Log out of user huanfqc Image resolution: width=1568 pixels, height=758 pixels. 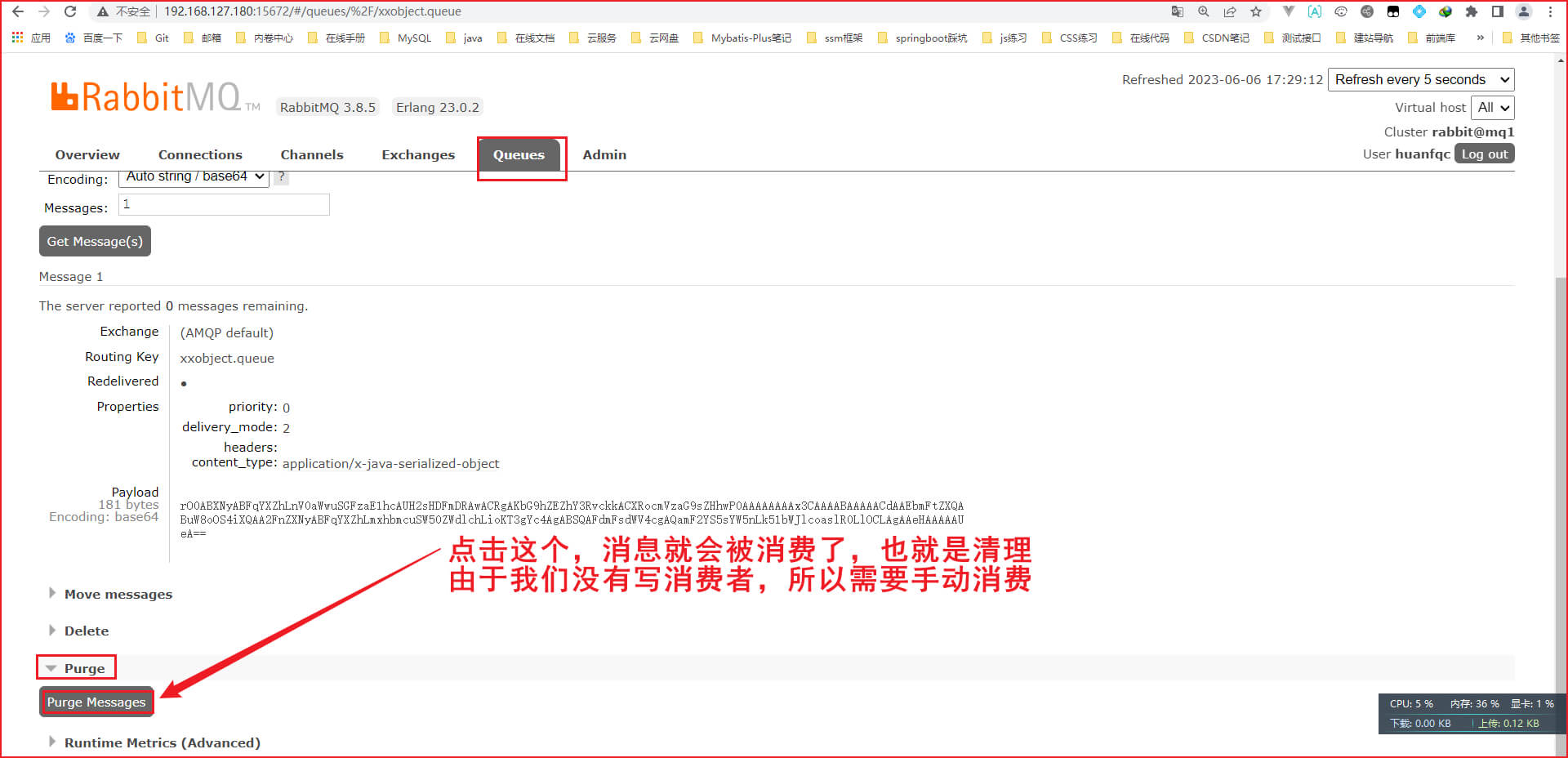click(1484, 154)
